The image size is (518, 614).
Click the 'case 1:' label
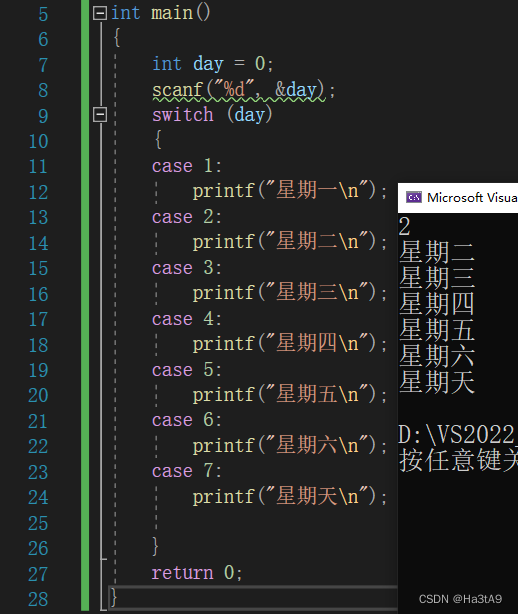tap(187, 166)
